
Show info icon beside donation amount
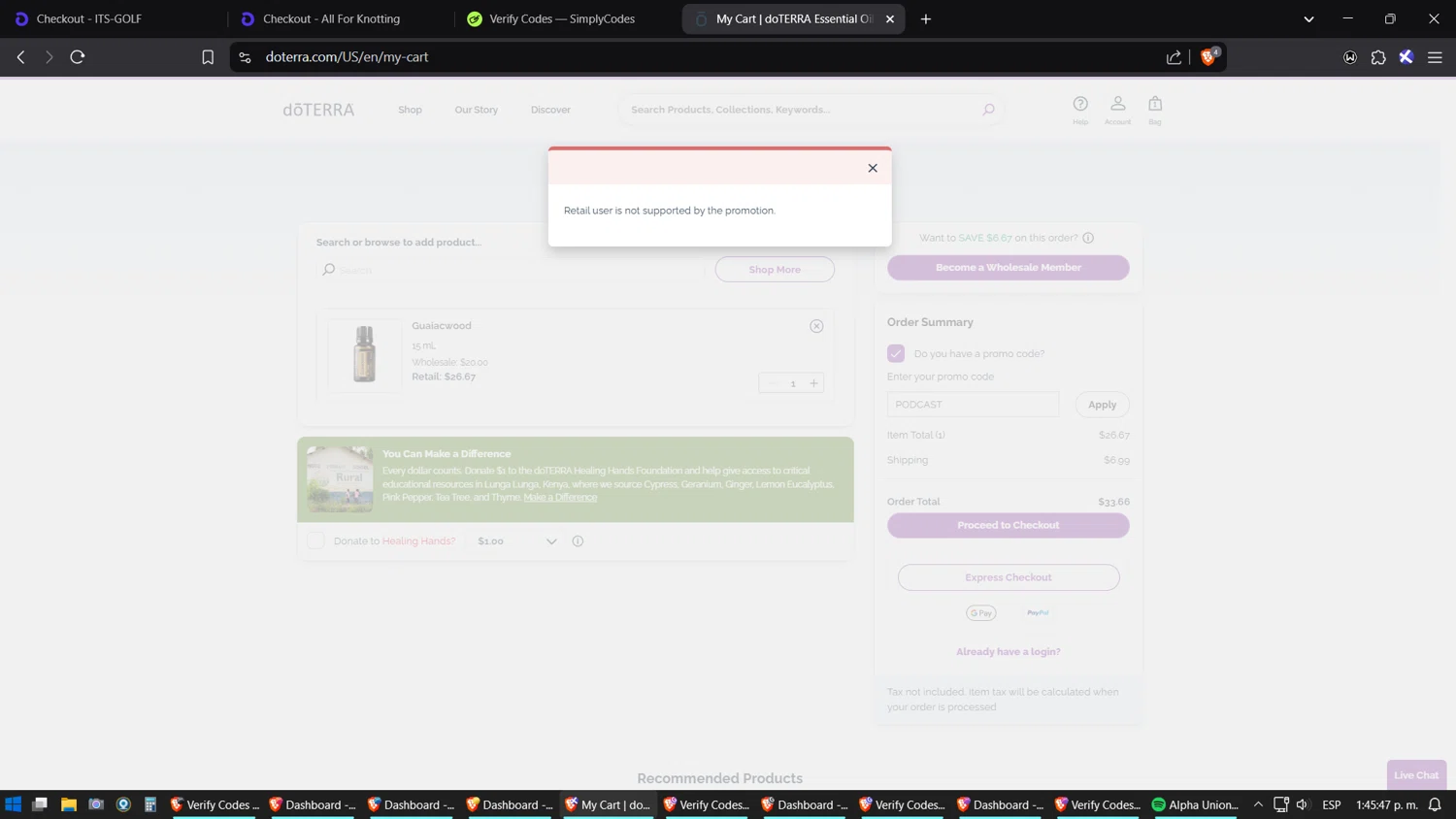[x=578, y=541]
